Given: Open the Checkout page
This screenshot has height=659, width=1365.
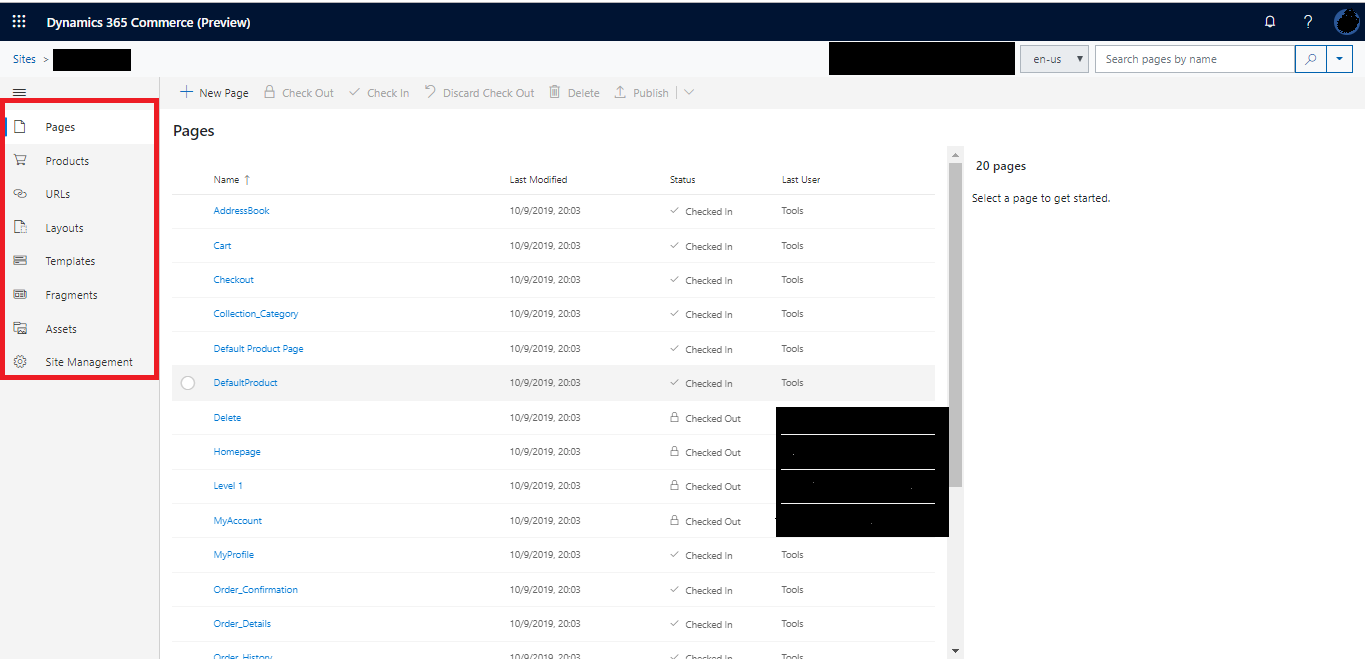Looking at the screenshot, I should tap(234, 280).
